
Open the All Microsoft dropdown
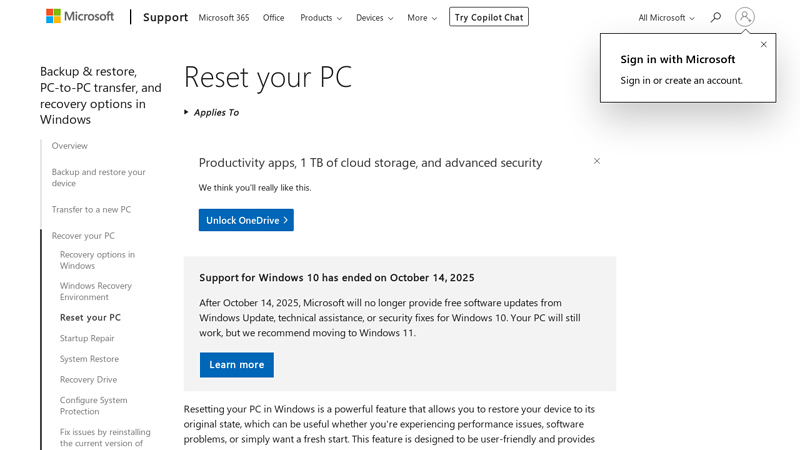tap(666, 17)
